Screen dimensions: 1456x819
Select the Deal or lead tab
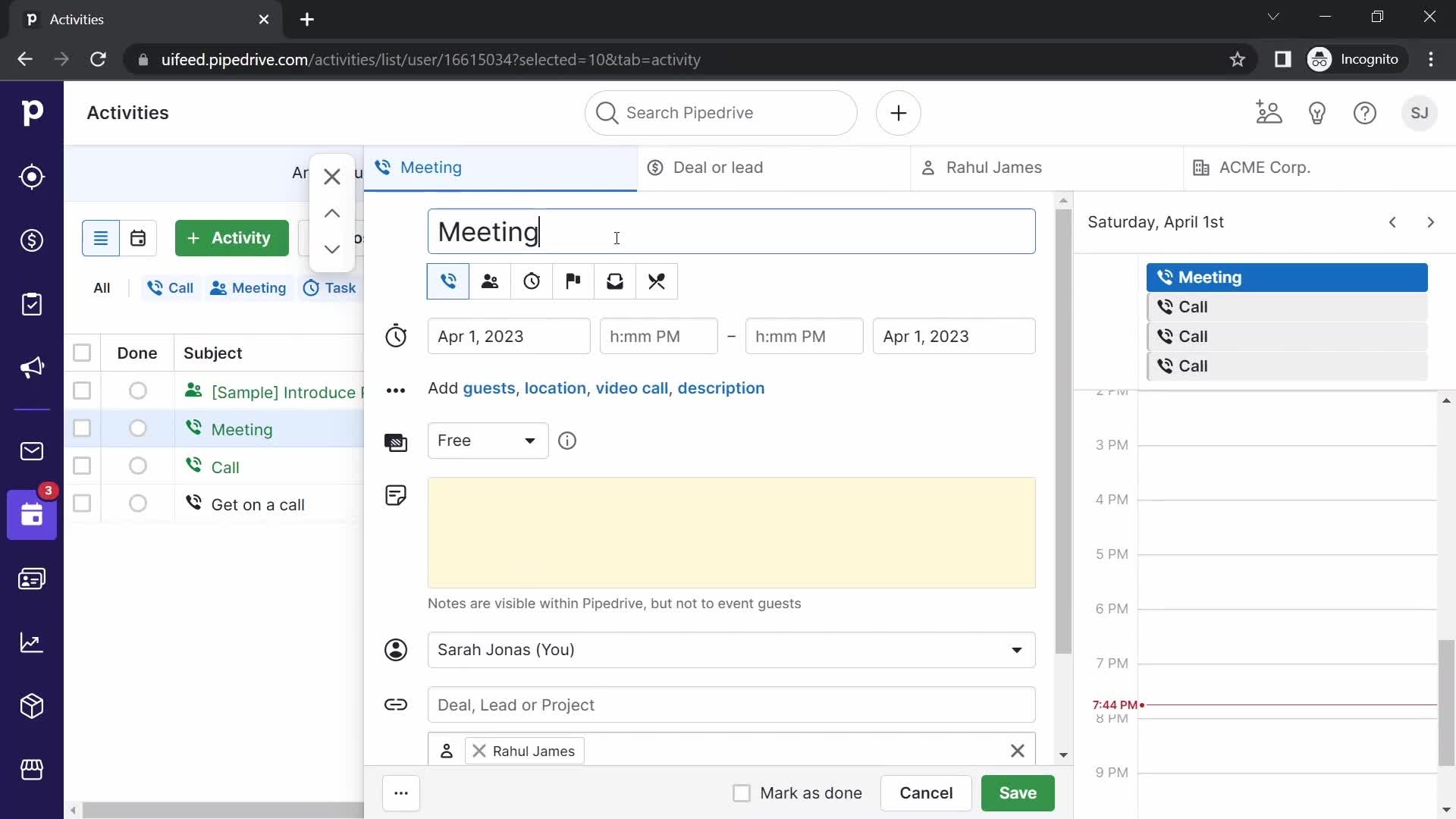click(x=773, y=168)
